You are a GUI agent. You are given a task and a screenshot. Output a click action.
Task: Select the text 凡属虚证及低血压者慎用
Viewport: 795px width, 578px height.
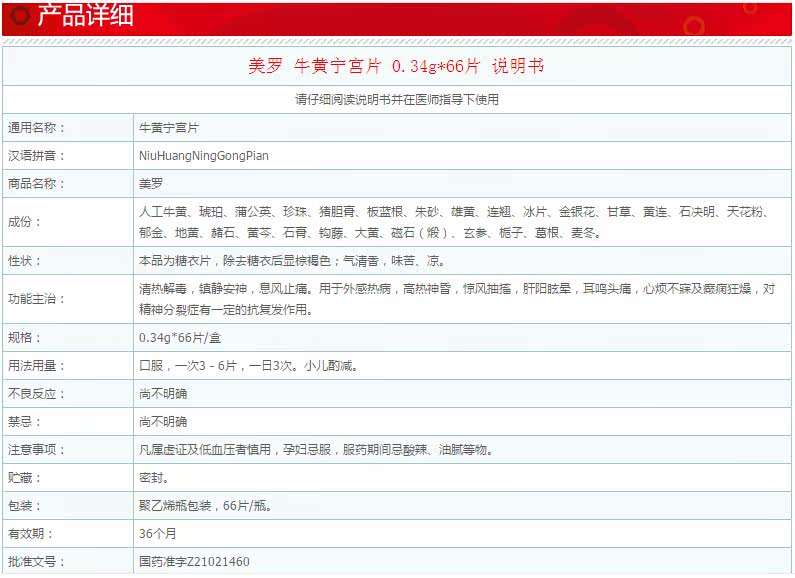(205, 450)
